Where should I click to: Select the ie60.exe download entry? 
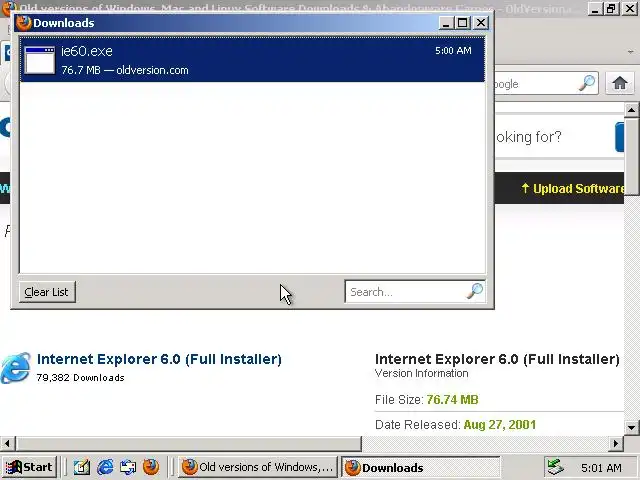(x=252, y=60)
